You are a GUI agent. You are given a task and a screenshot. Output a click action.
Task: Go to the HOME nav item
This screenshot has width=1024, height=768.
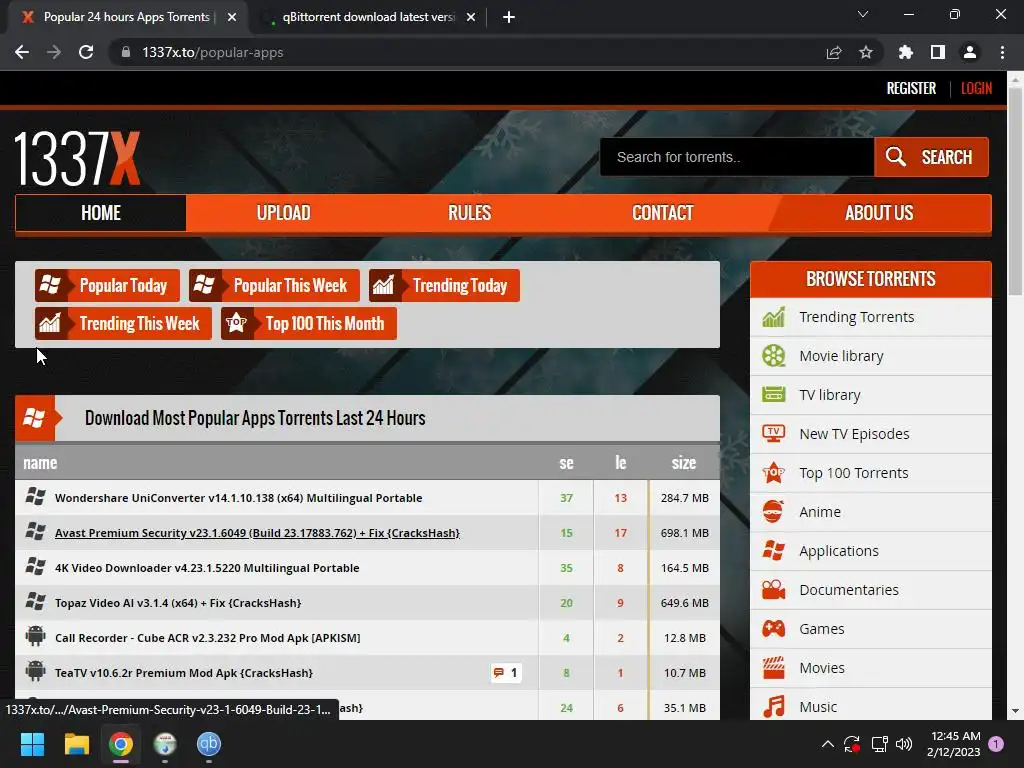[x=101, y=213]
